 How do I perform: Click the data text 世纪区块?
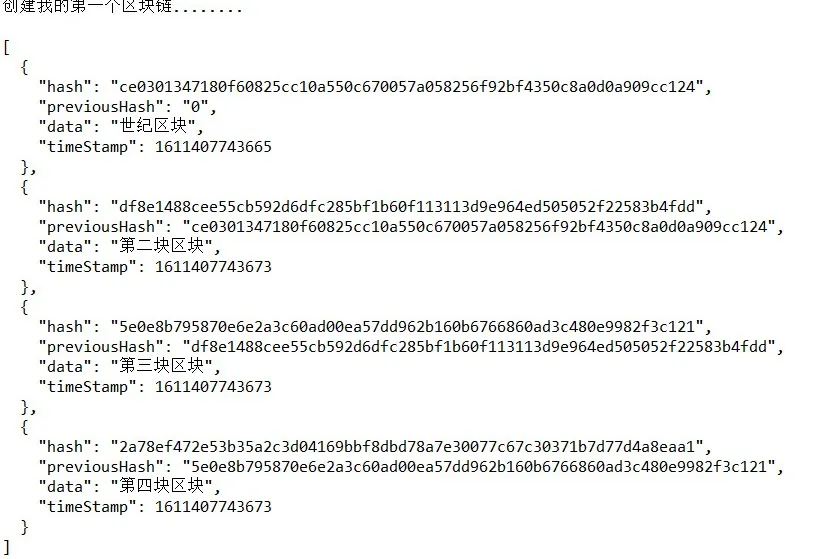[x=153, y=126]
